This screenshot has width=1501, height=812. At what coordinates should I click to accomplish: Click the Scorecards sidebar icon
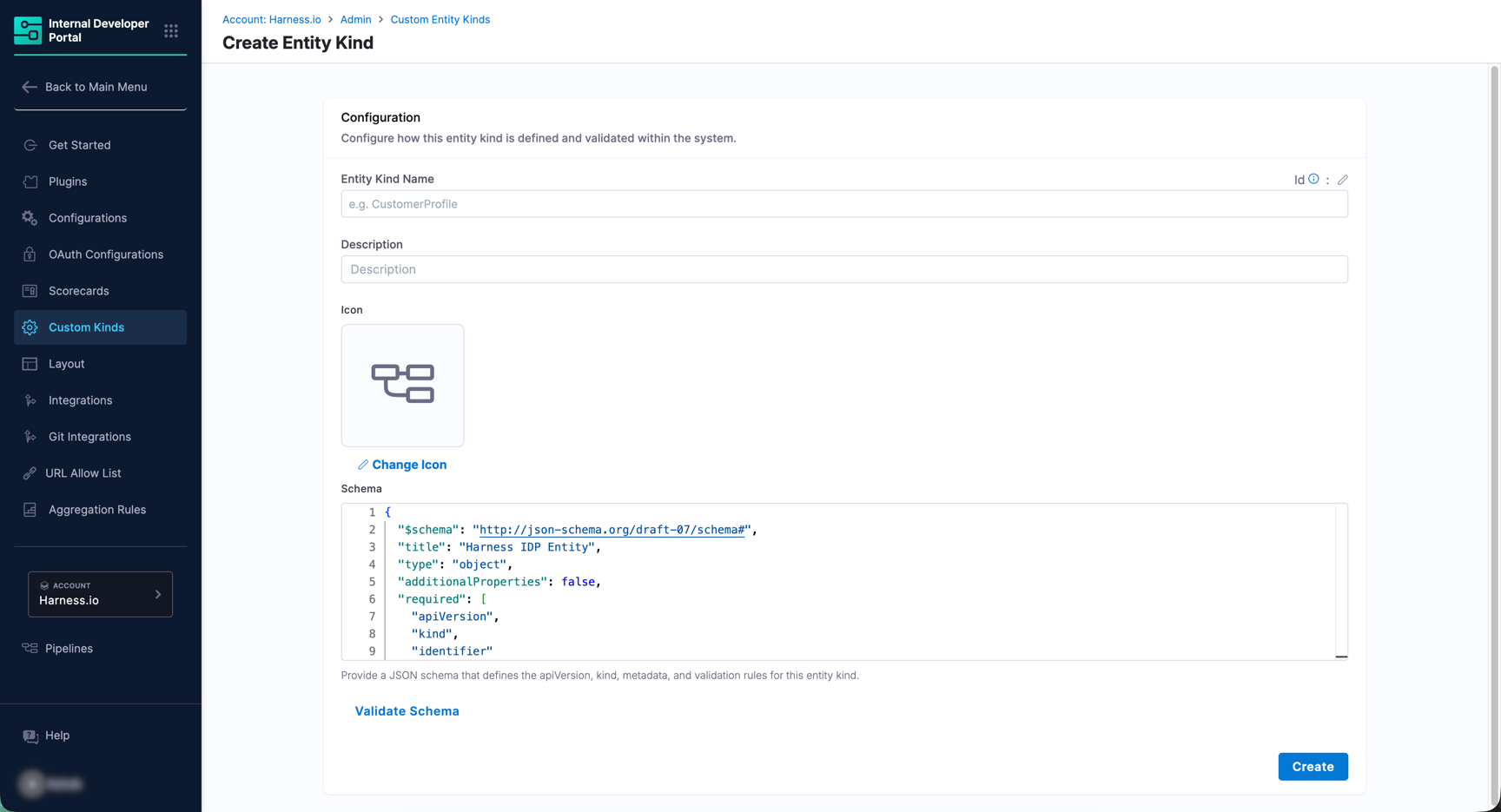point(30,291)
